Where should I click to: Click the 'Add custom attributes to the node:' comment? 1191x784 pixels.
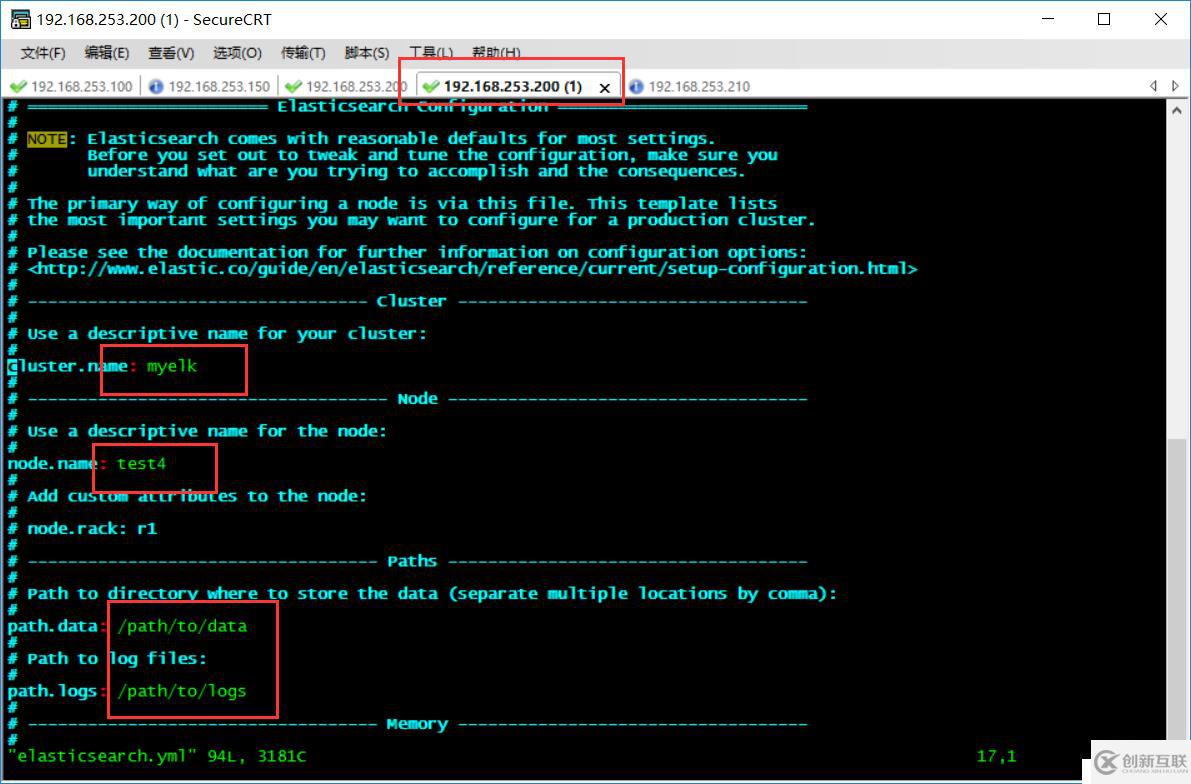[197, 496]
